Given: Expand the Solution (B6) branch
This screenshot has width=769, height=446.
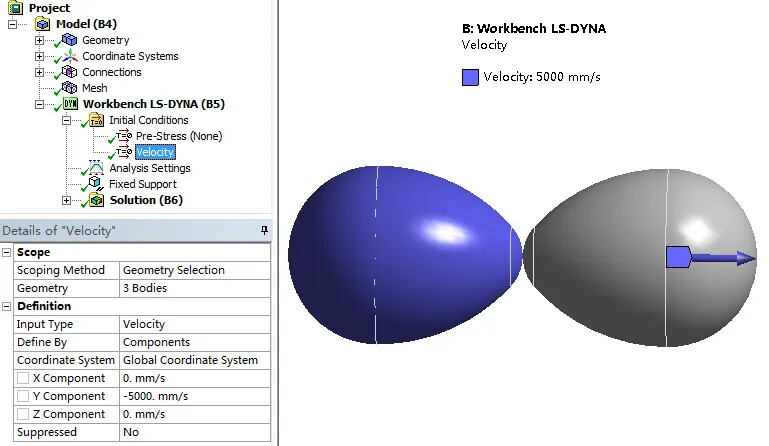Looking at the screenshot, I should pyautogui.click(x=67, y=200).
